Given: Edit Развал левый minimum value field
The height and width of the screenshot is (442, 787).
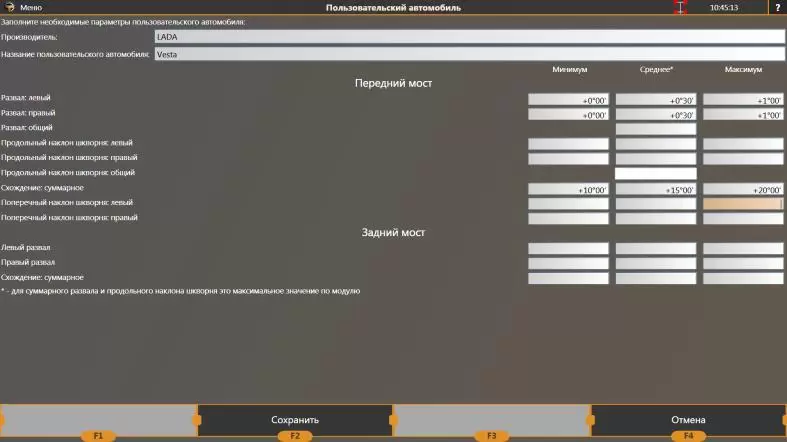Looking at the screenshot, I should click(x=568, y=100).
